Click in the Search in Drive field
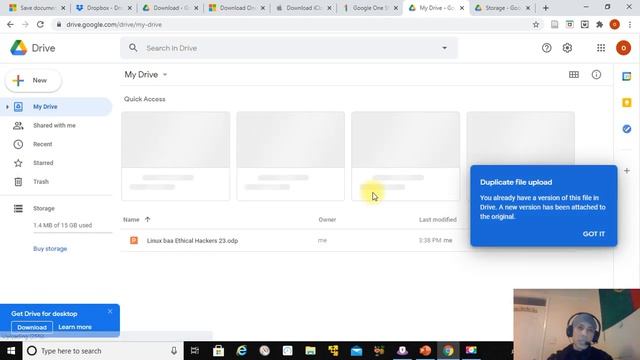 click(289, 48)
